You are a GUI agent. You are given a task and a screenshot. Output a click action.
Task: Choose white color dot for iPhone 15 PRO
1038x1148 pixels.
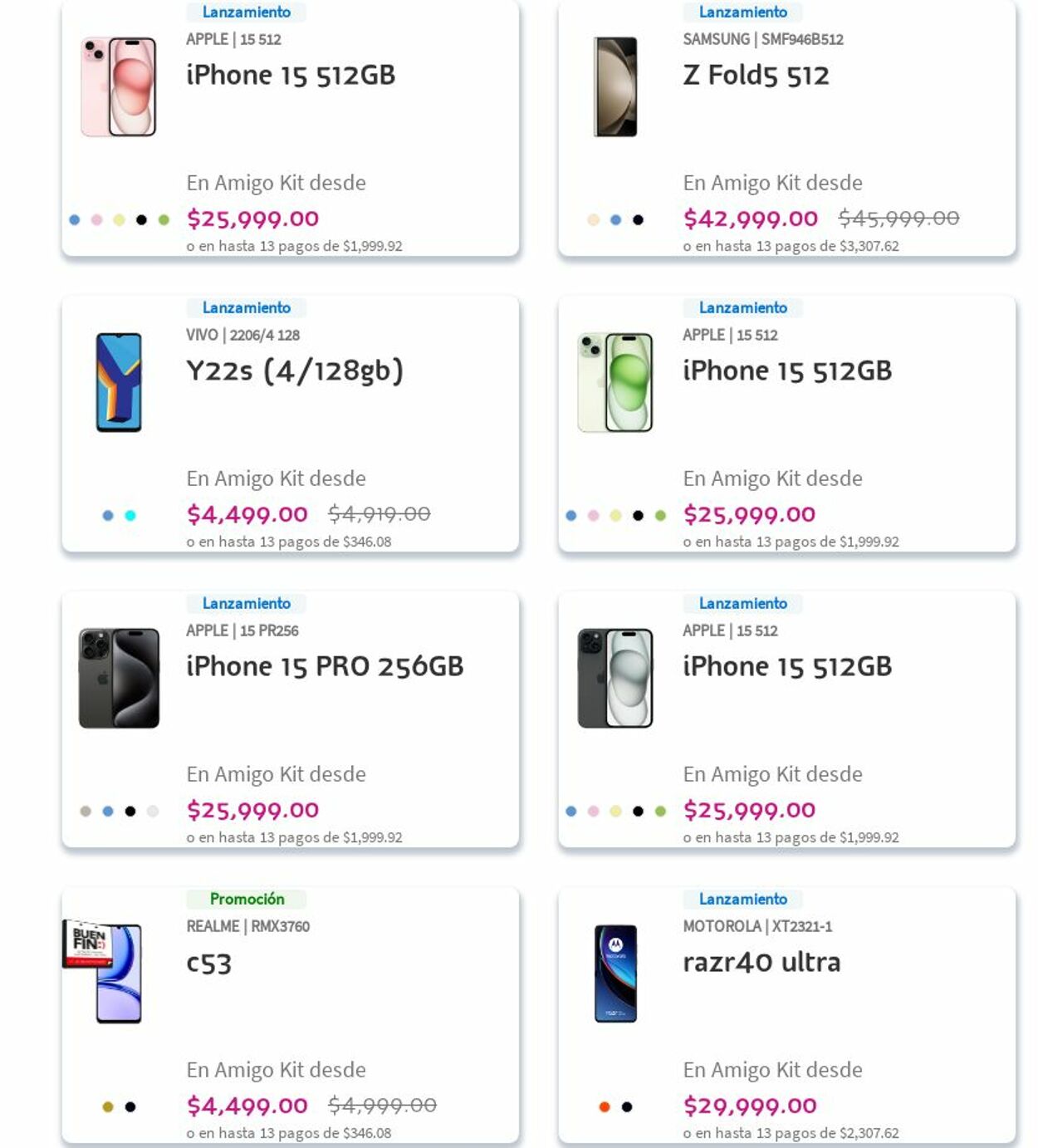153,812
